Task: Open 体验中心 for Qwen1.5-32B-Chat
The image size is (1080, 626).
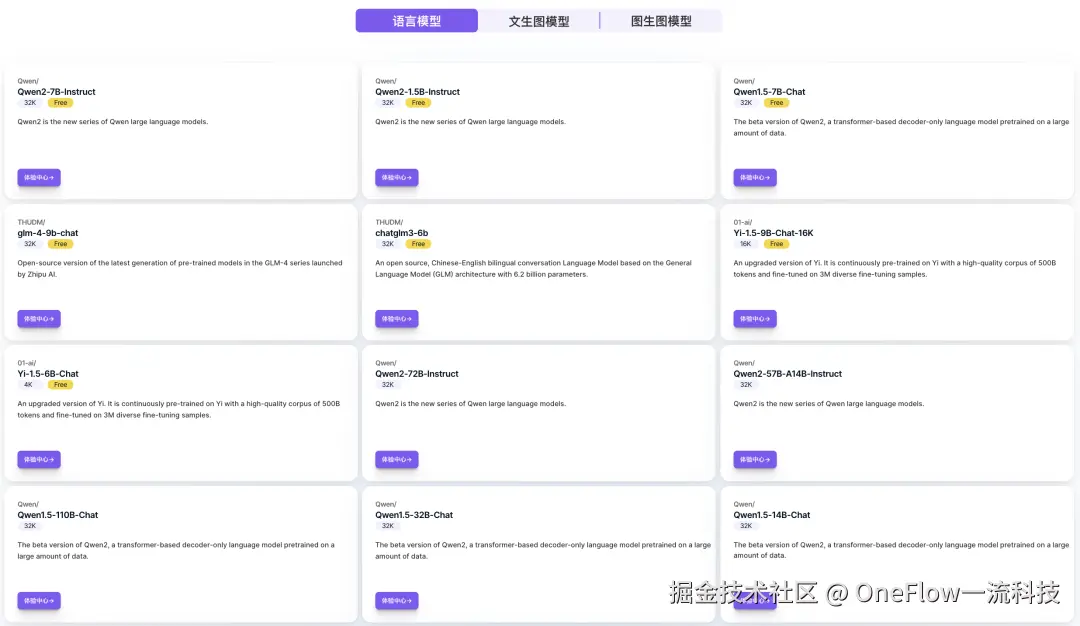Action: 397,601
